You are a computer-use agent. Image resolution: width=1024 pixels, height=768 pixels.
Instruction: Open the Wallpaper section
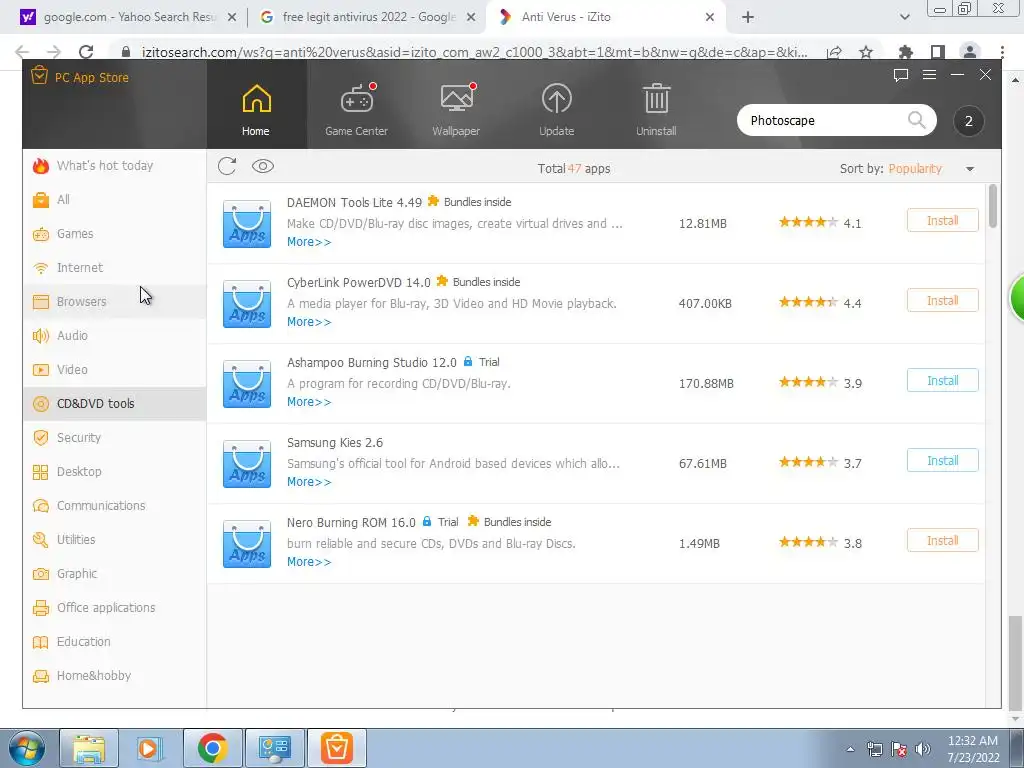coord(456,108)
